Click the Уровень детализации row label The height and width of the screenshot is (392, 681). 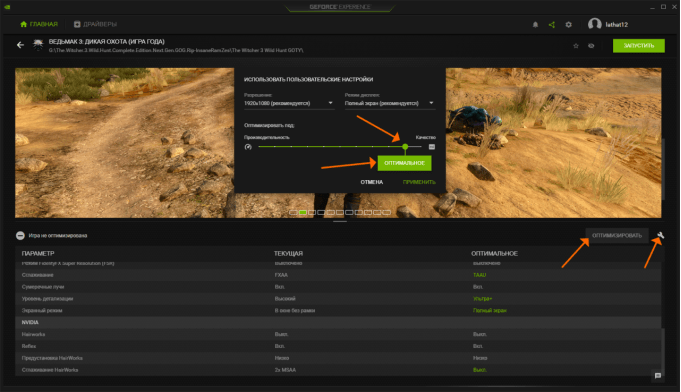pyautogui.click(x=47, y=299)
